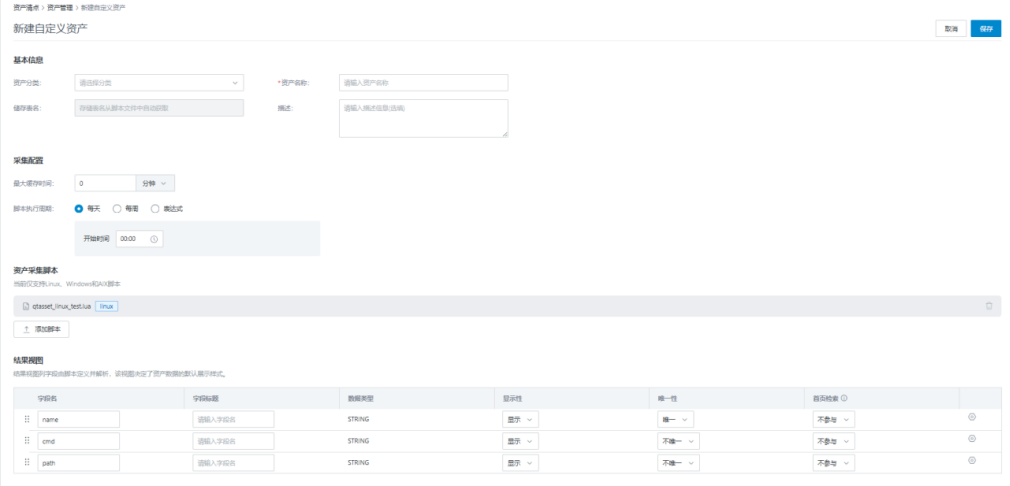Viewport: 1010px width, 486px height.
Task: Click the circle action icon in path row
Action: click(x=972, y=460)
